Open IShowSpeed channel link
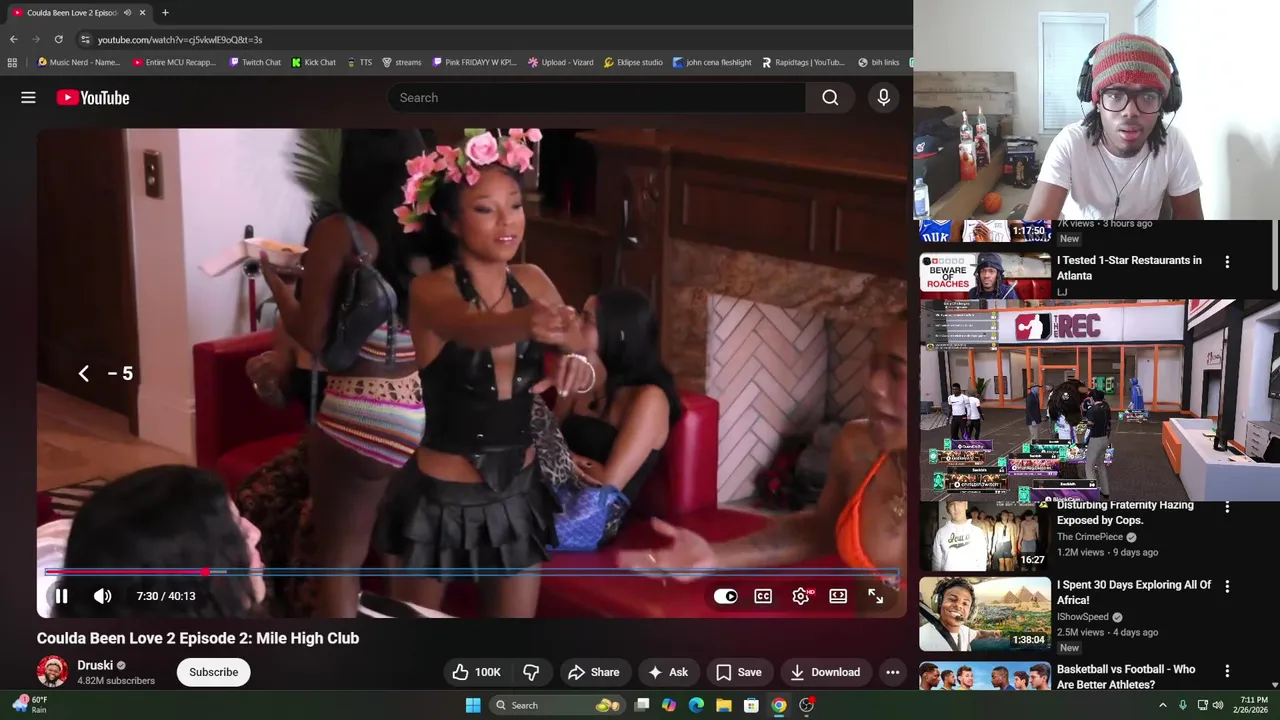 1083,617
